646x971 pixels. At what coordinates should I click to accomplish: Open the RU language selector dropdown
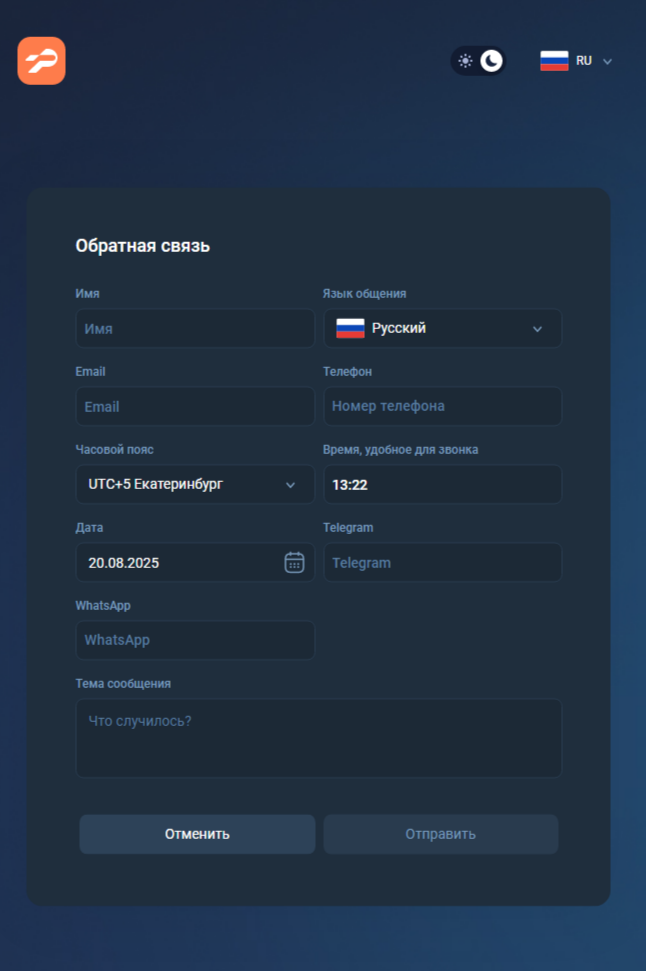(x=577, y=61)
